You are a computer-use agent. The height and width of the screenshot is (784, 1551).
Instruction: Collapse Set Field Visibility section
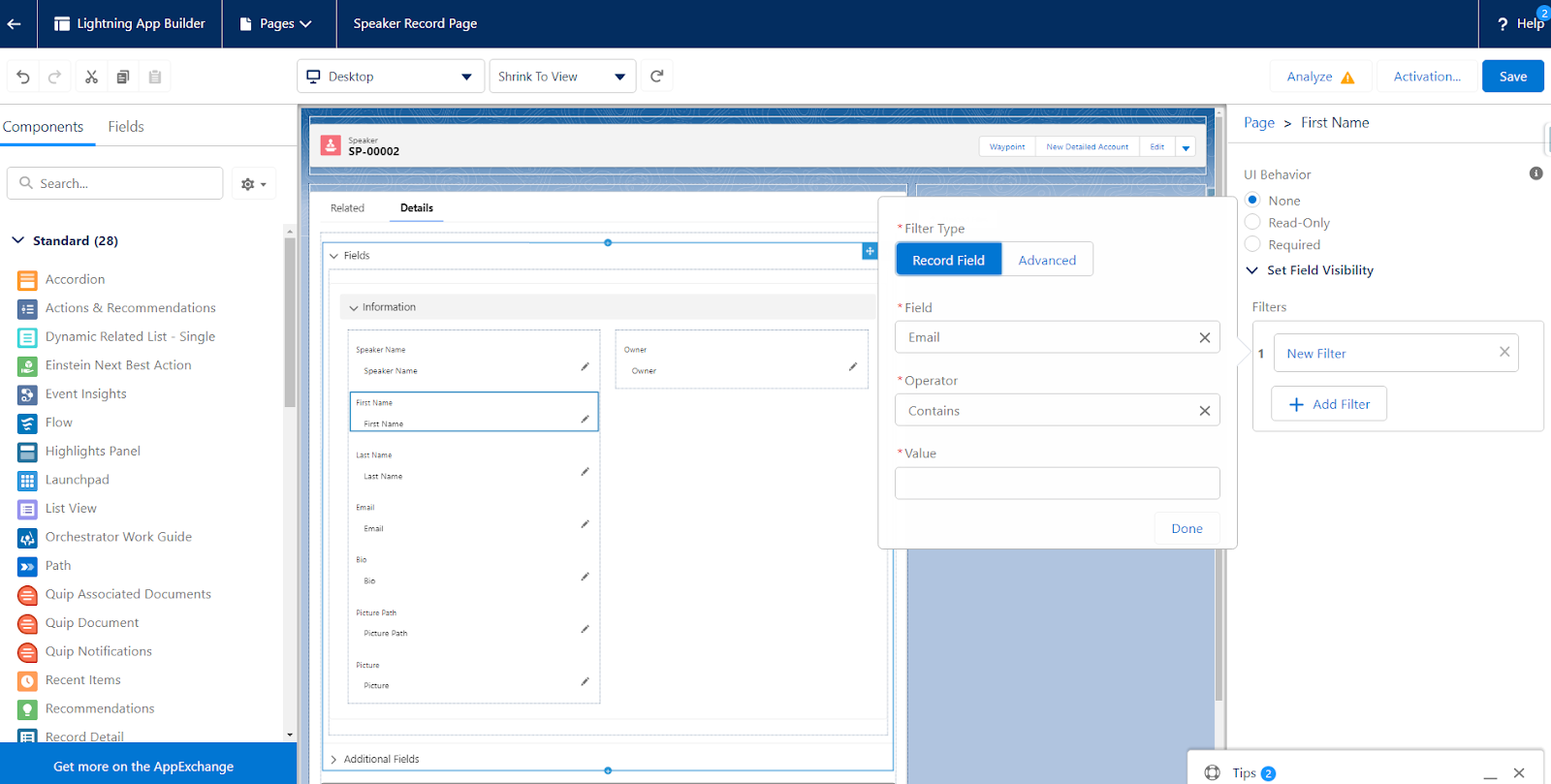coord(1252,270)
